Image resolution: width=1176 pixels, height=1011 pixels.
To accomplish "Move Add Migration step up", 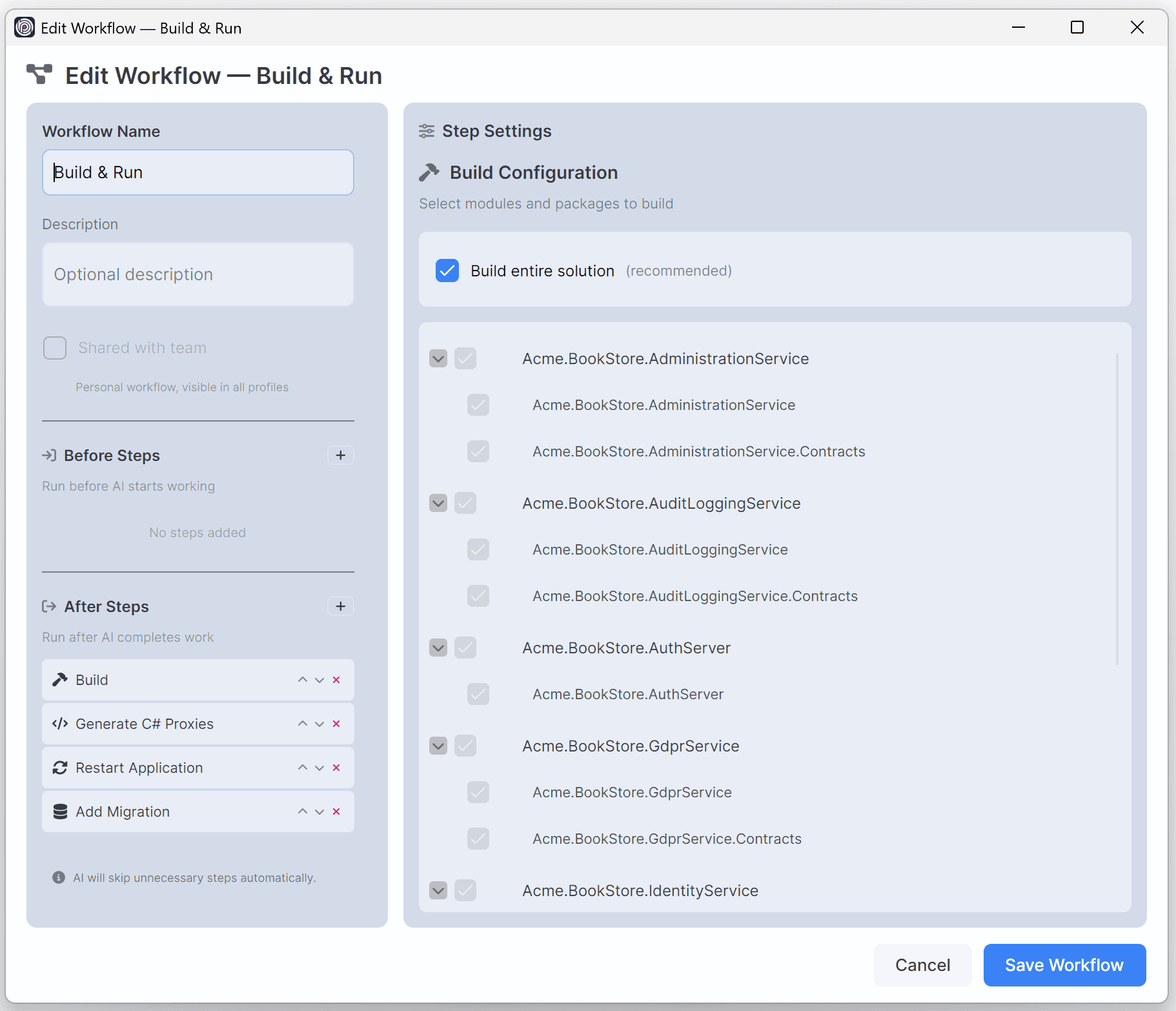I will (x=302, y=812).
